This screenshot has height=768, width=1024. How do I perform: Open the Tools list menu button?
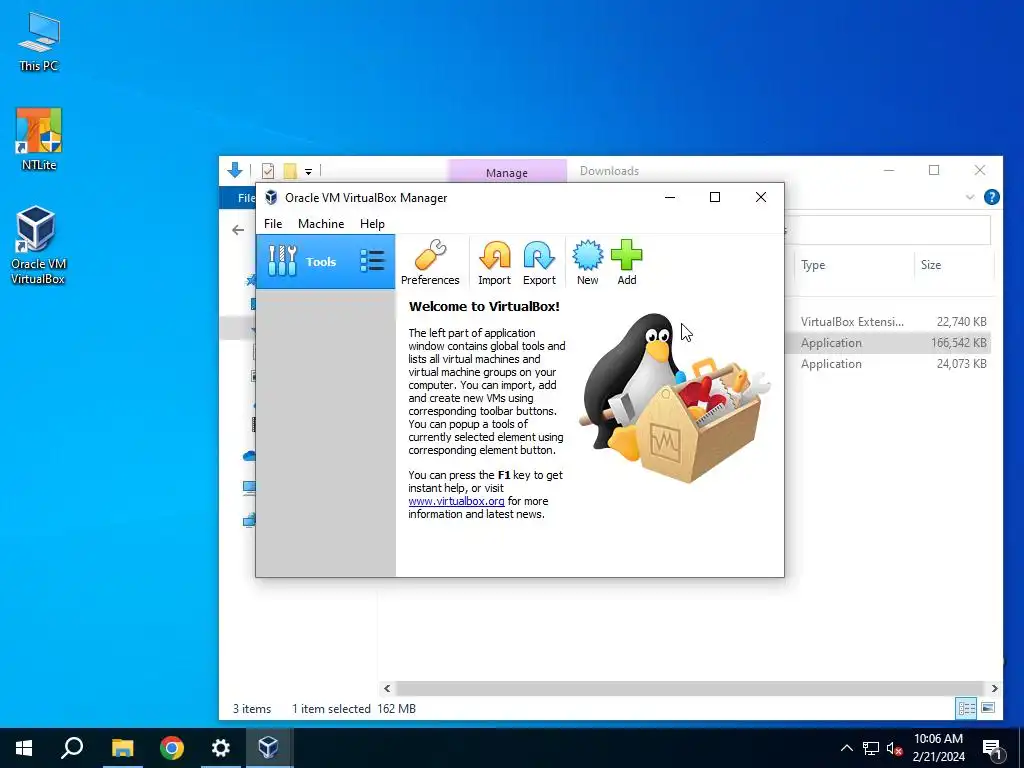[372, 261]
